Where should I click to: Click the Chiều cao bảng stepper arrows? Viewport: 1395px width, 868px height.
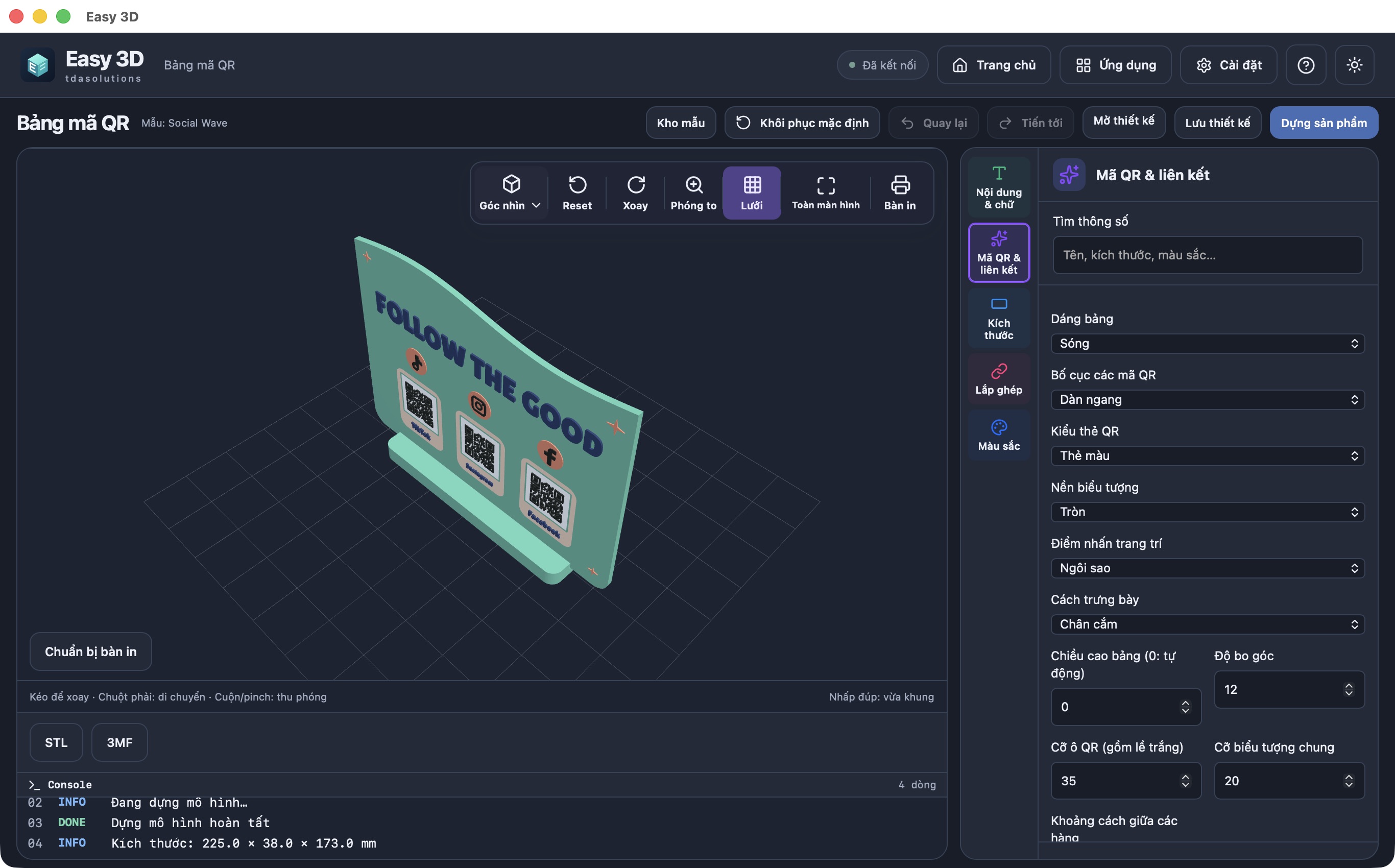[1185, 707]
